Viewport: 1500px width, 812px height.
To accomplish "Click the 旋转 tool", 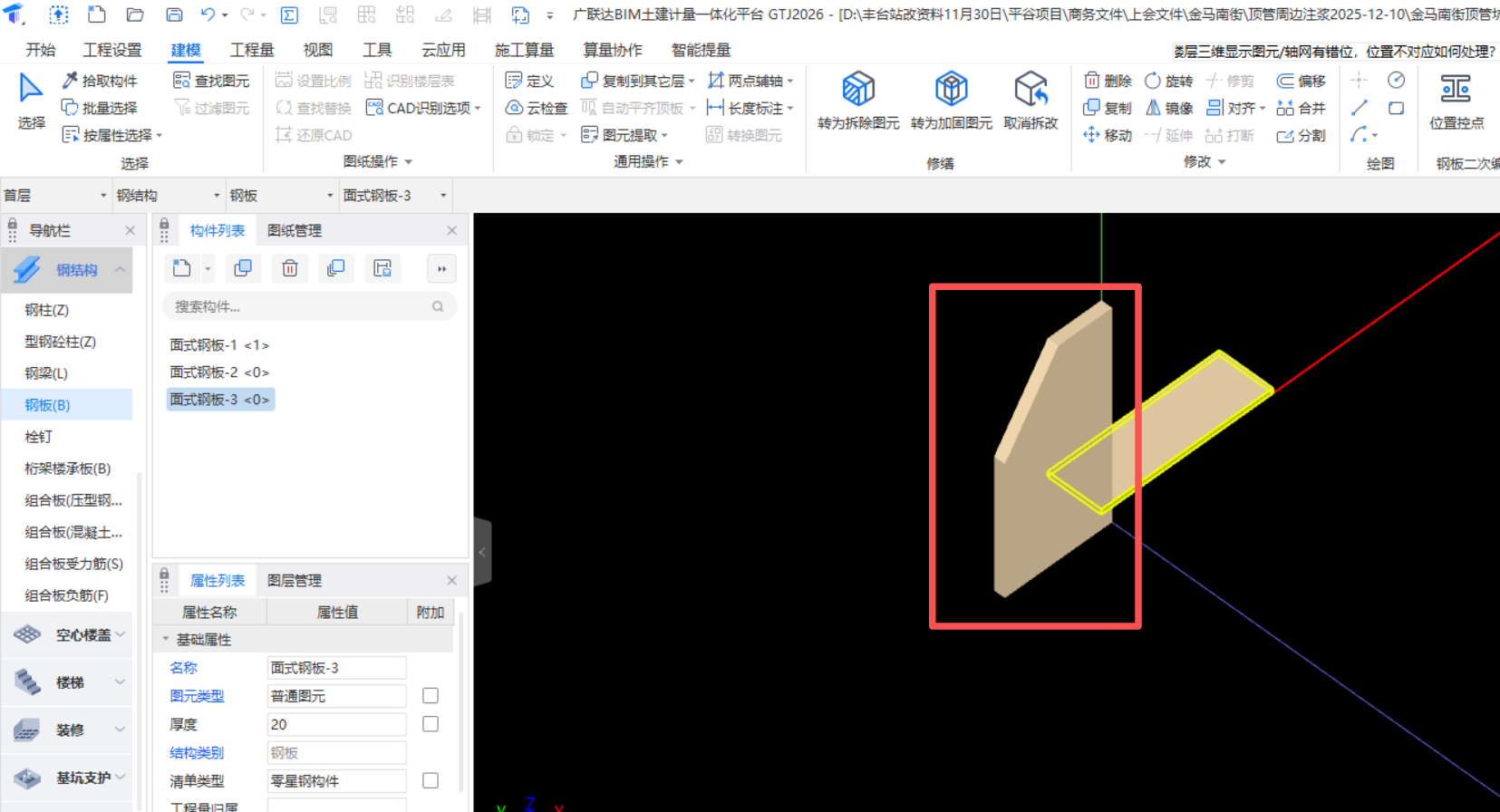I will (x=1168, y=81).
